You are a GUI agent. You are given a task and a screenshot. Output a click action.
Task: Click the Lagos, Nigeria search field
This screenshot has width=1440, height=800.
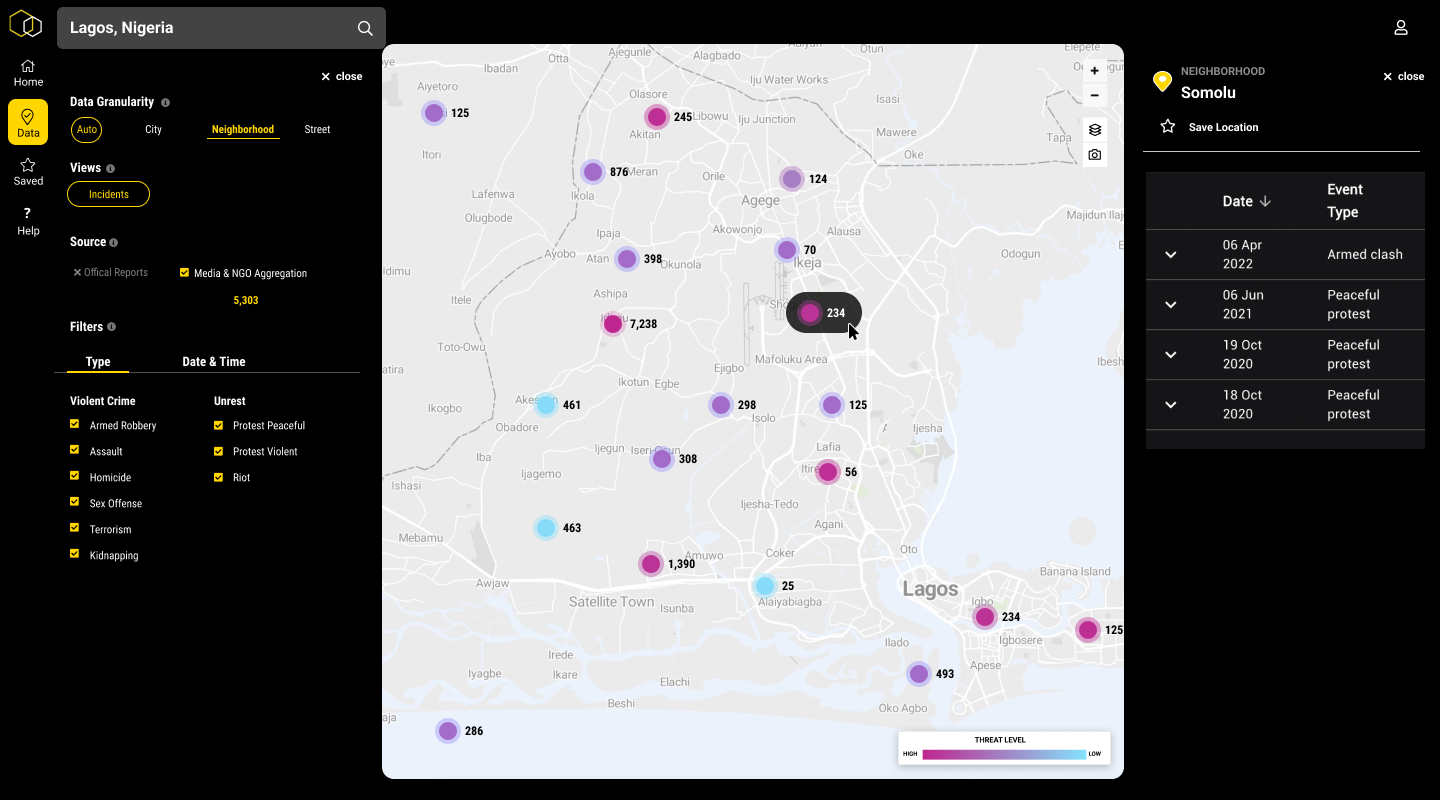point(221,28)
